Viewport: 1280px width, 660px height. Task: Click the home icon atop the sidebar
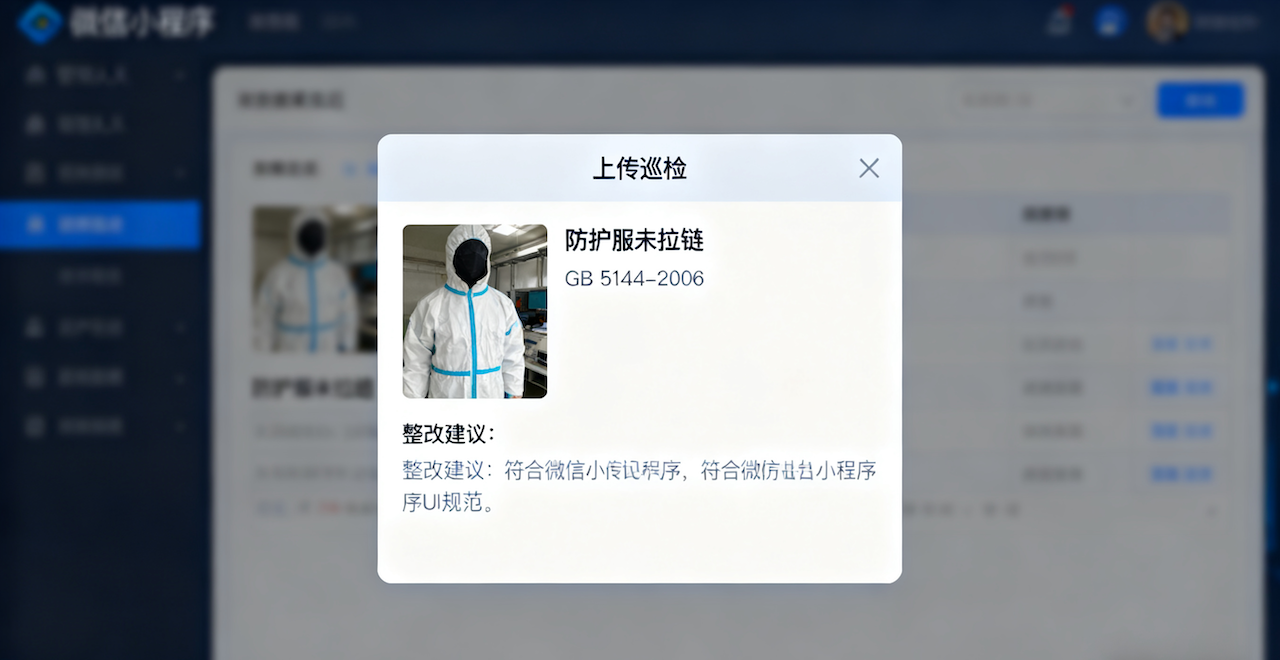pos(36,75)
